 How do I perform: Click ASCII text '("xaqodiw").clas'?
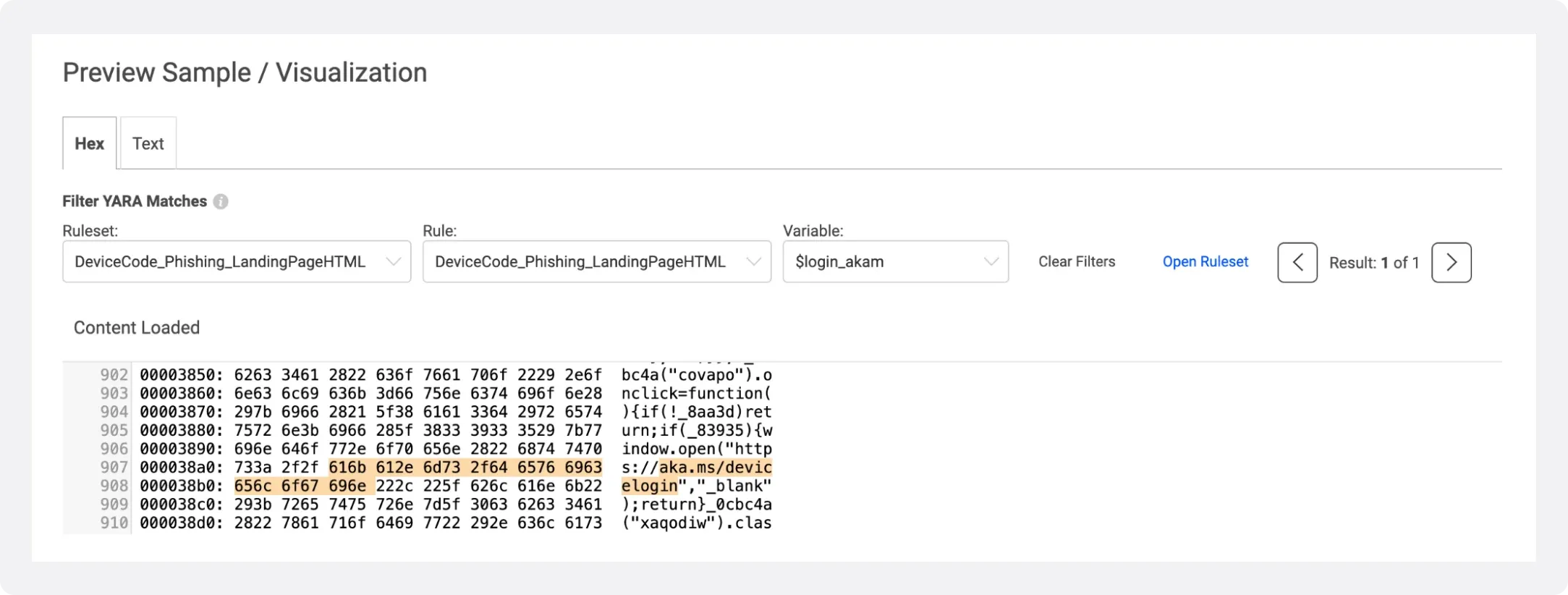pyautogui.click(x=697, y=523)
